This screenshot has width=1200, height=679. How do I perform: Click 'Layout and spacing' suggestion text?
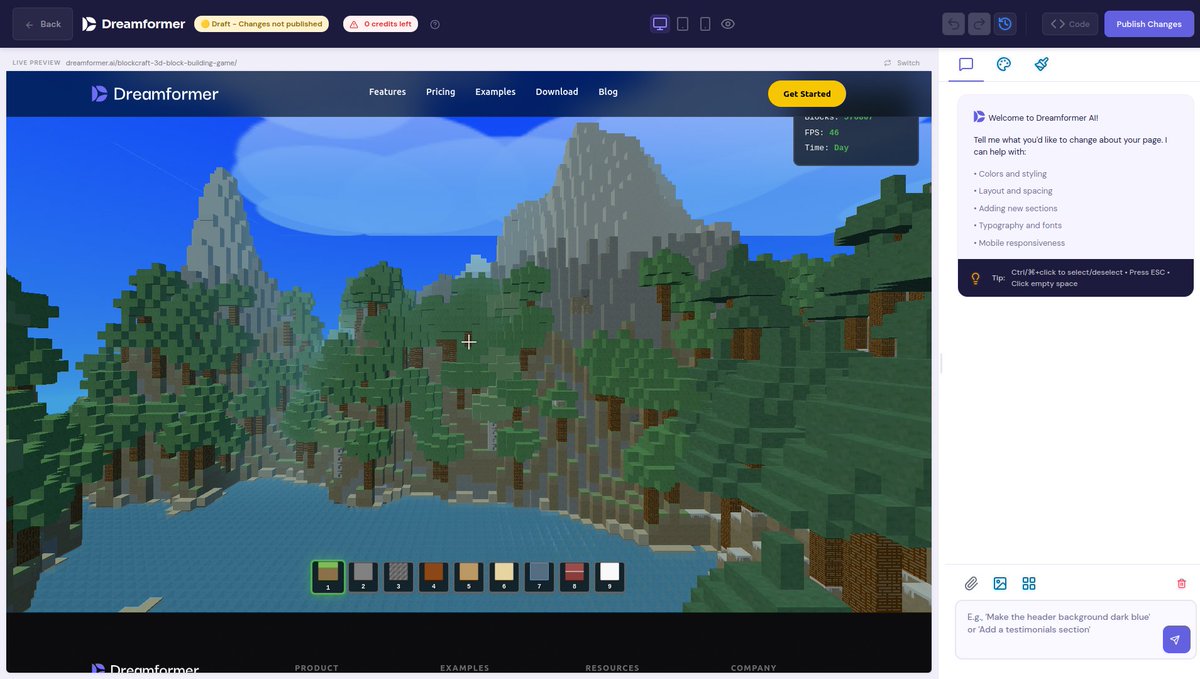click(1013, 191)
